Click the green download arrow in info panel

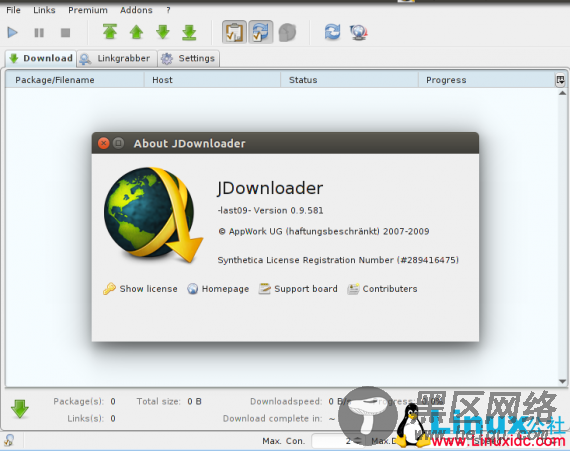pos(20,409)
